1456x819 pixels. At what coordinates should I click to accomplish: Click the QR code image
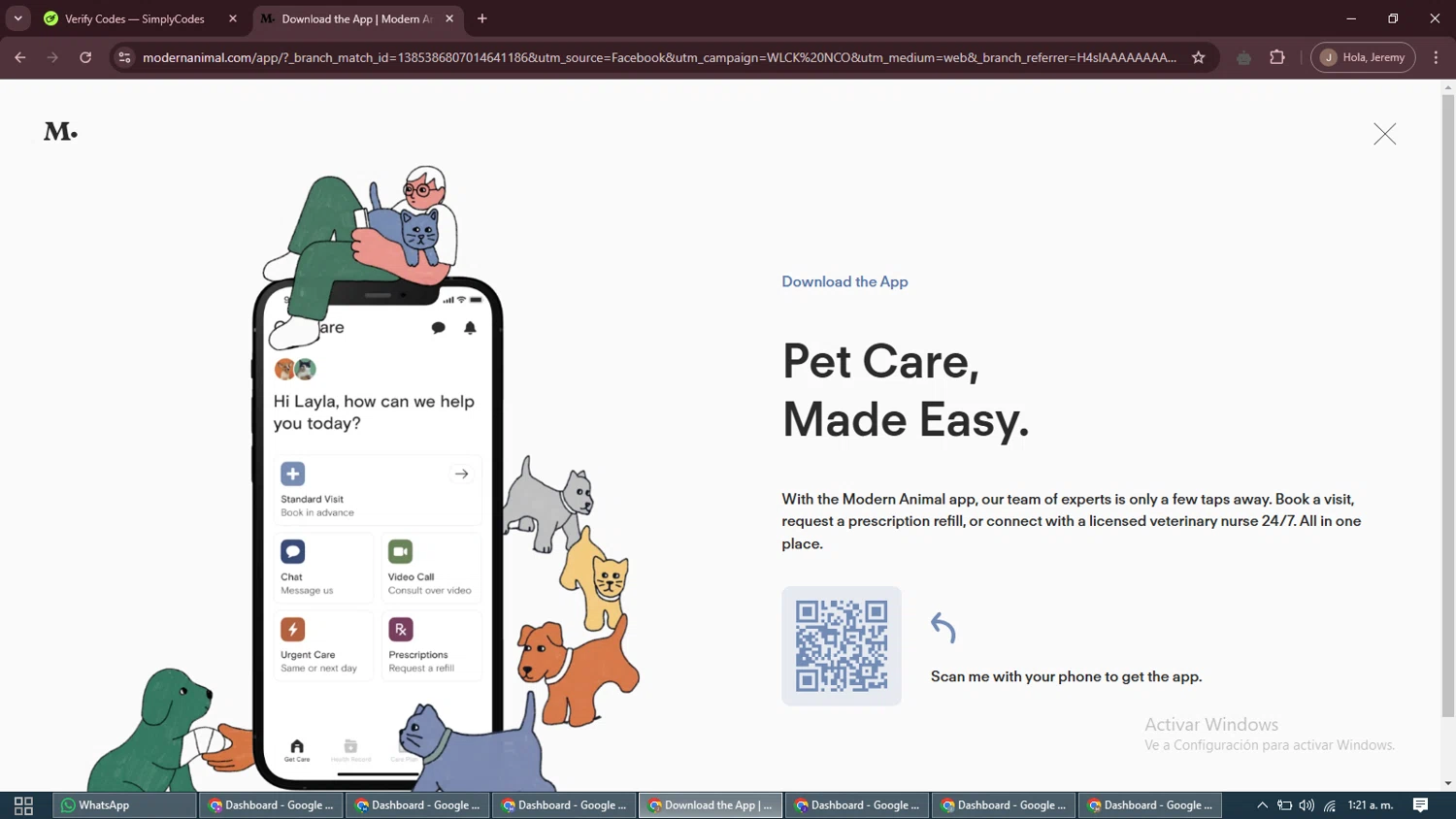[842, 645]
